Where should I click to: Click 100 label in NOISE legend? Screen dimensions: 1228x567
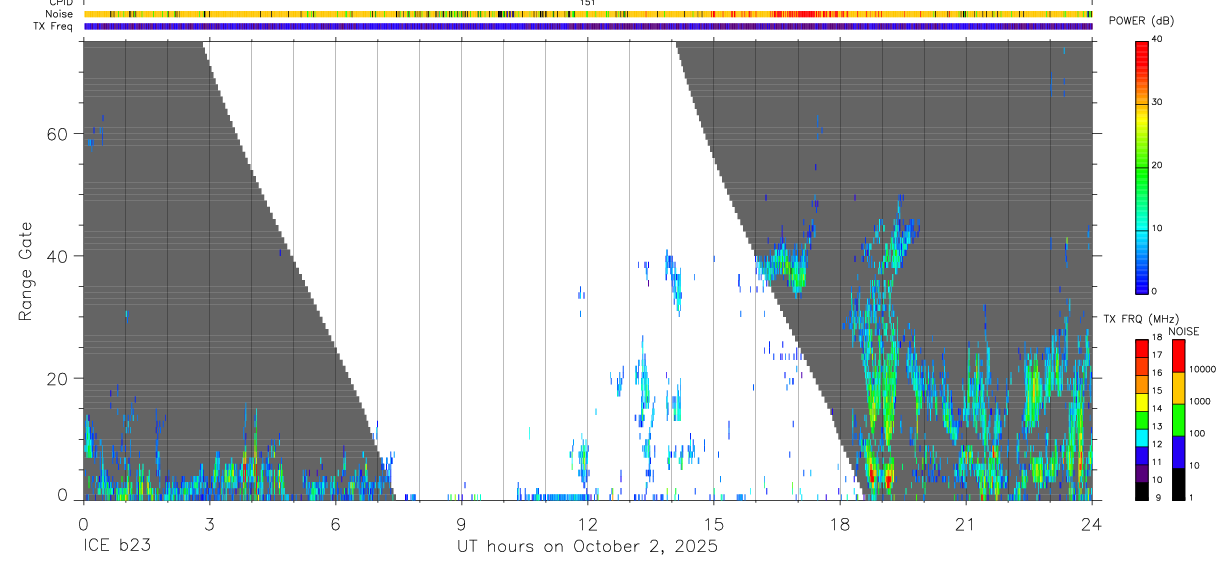(1198, 434)
